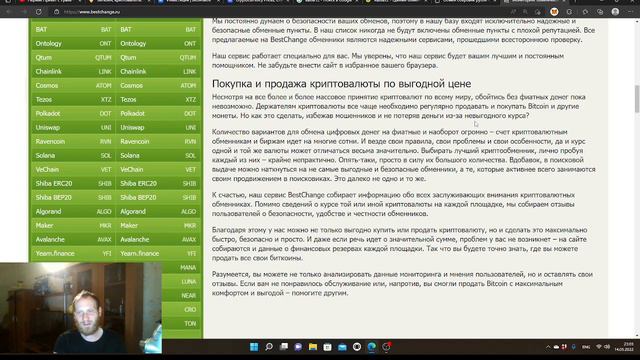Viewport: 640px width, 360px height.
Task: Choose Tezos XTZ in the right column
Action: pos(158,100)
